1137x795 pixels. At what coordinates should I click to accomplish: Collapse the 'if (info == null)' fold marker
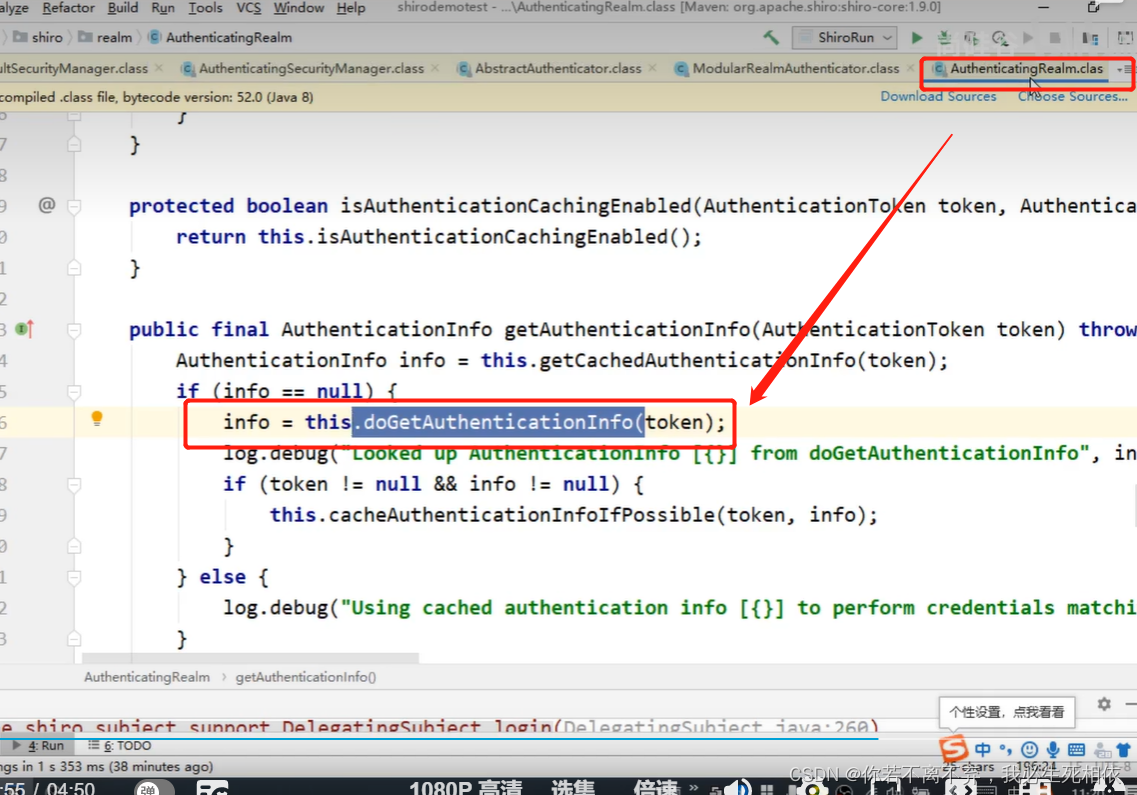point(74,392)
